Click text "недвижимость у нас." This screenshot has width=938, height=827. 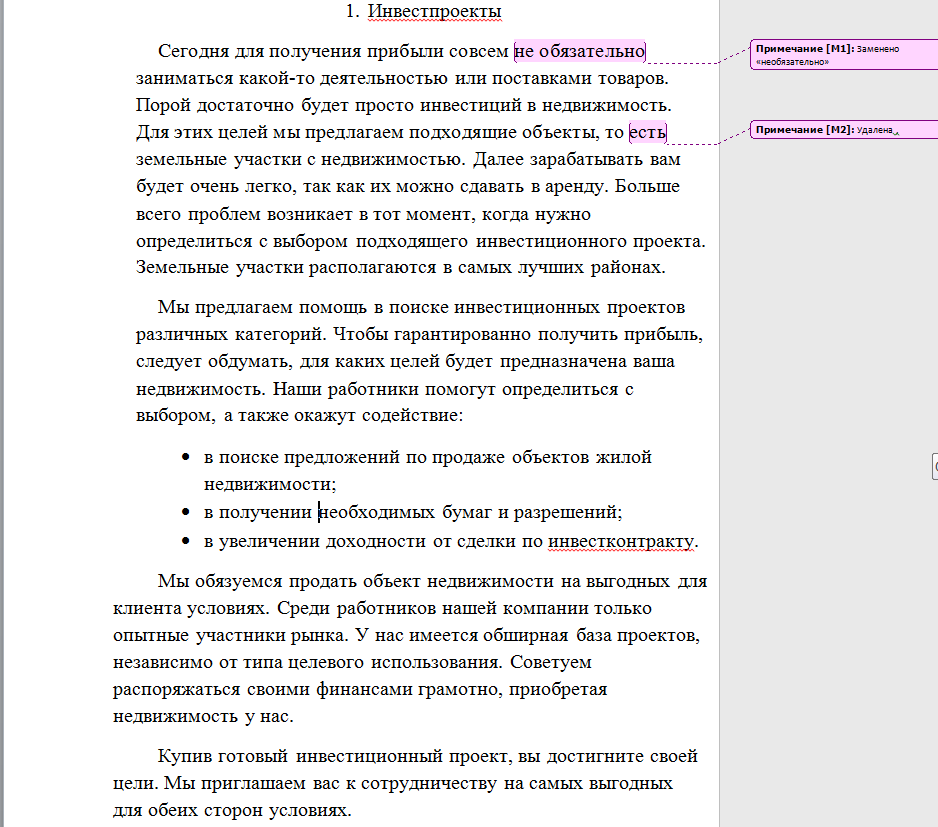tap(203, 717)
